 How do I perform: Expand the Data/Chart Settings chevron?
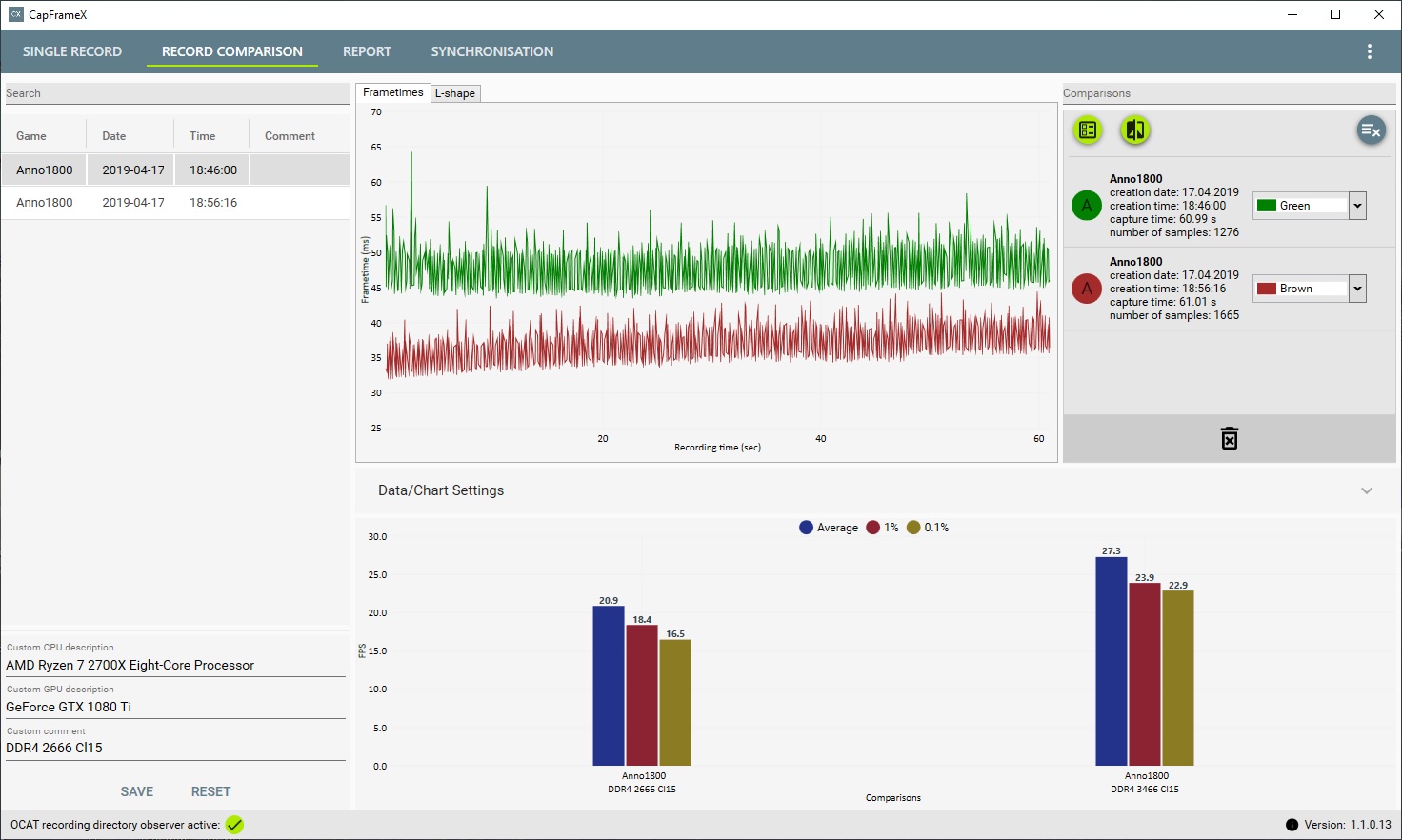click(x=1367, y=490)
